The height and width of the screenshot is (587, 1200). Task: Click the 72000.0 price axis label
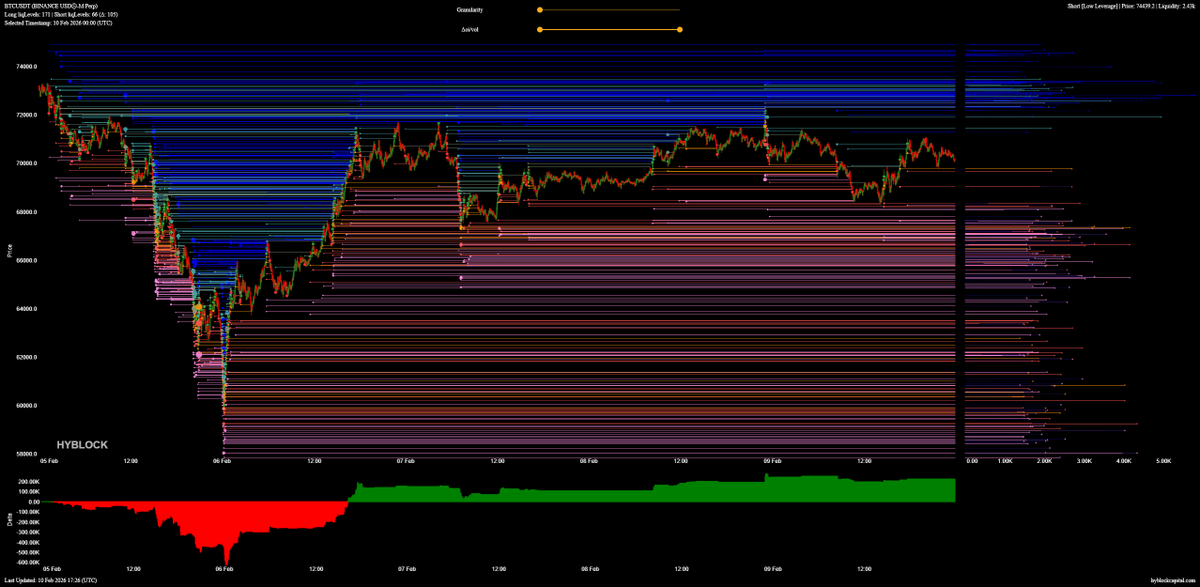[x=27, y=115]
